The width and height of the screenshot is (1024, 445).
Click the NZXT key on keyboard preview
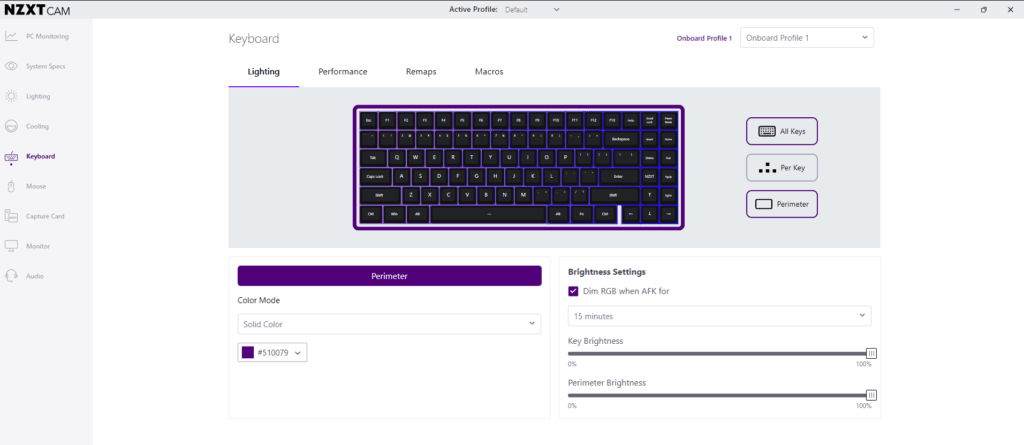tap(650, 176)
